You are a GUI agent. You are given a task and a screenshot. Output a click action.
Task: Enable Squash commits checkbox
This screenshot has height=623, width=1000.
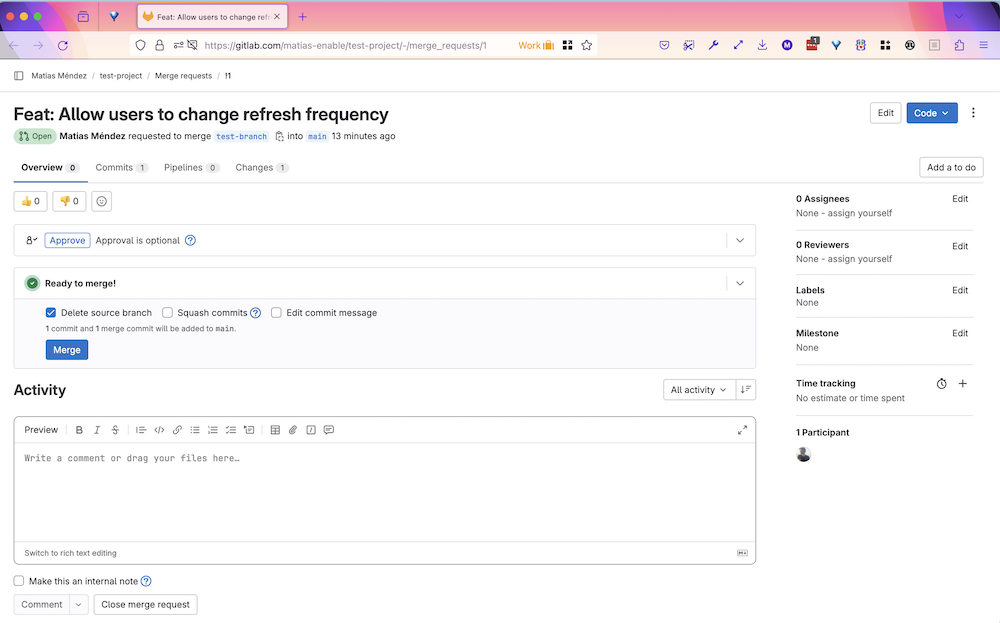(x=167, y=312)
